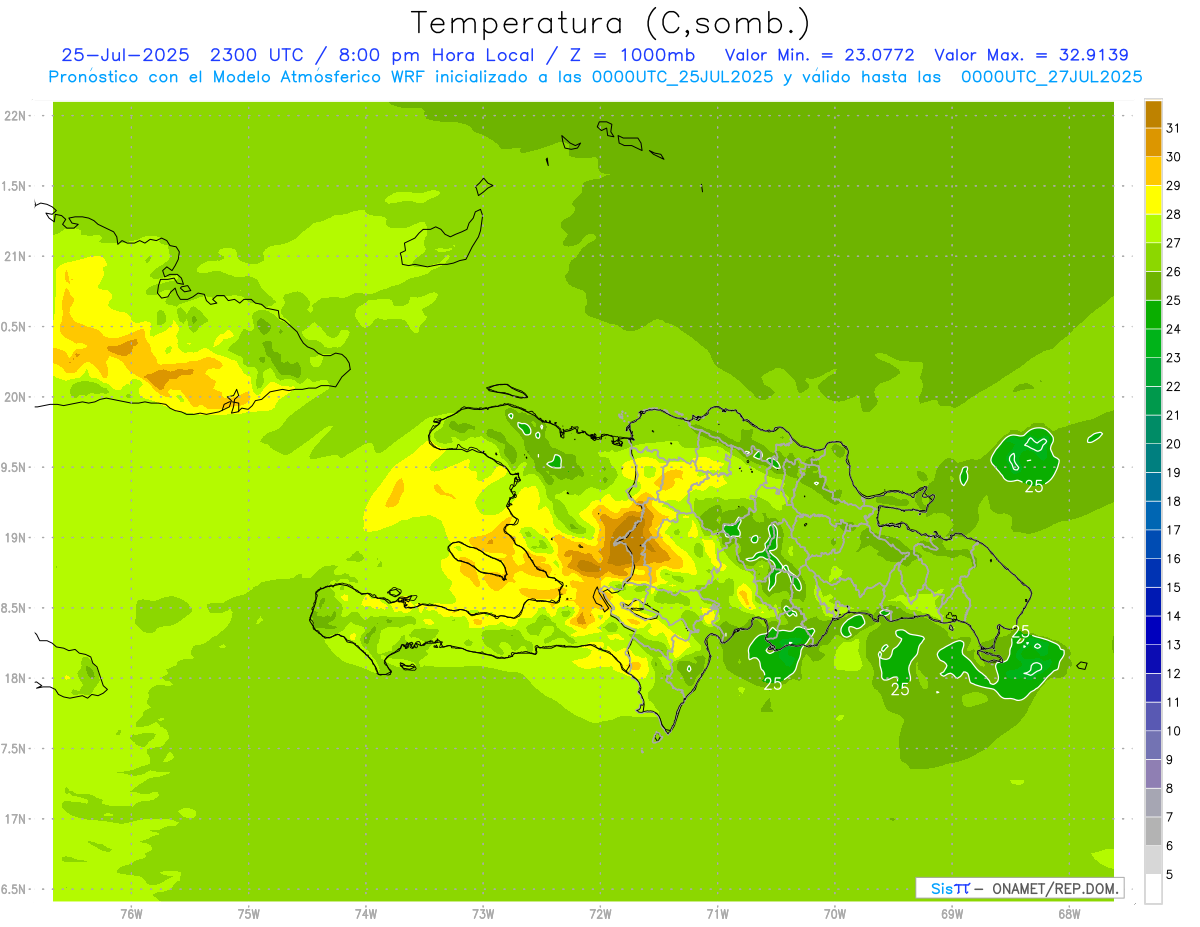Click the "ONAMET/REP.DOM." credit label

coord(1054,888)
